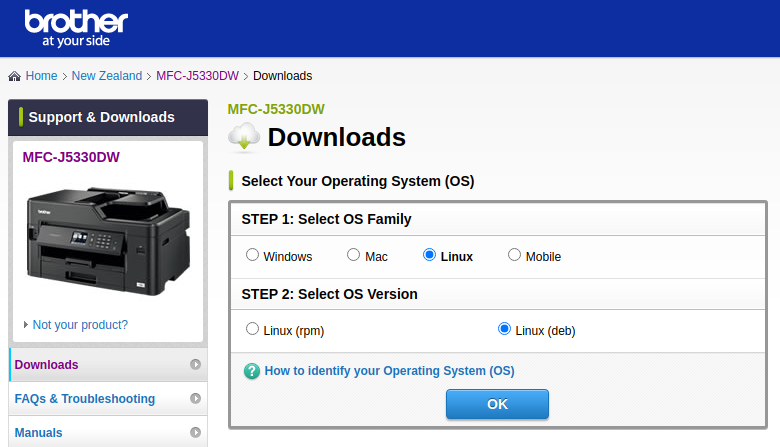Screen dimensions: 780x447
Task: Click the large 'Downloads' page title
Action: coord(337,137)
